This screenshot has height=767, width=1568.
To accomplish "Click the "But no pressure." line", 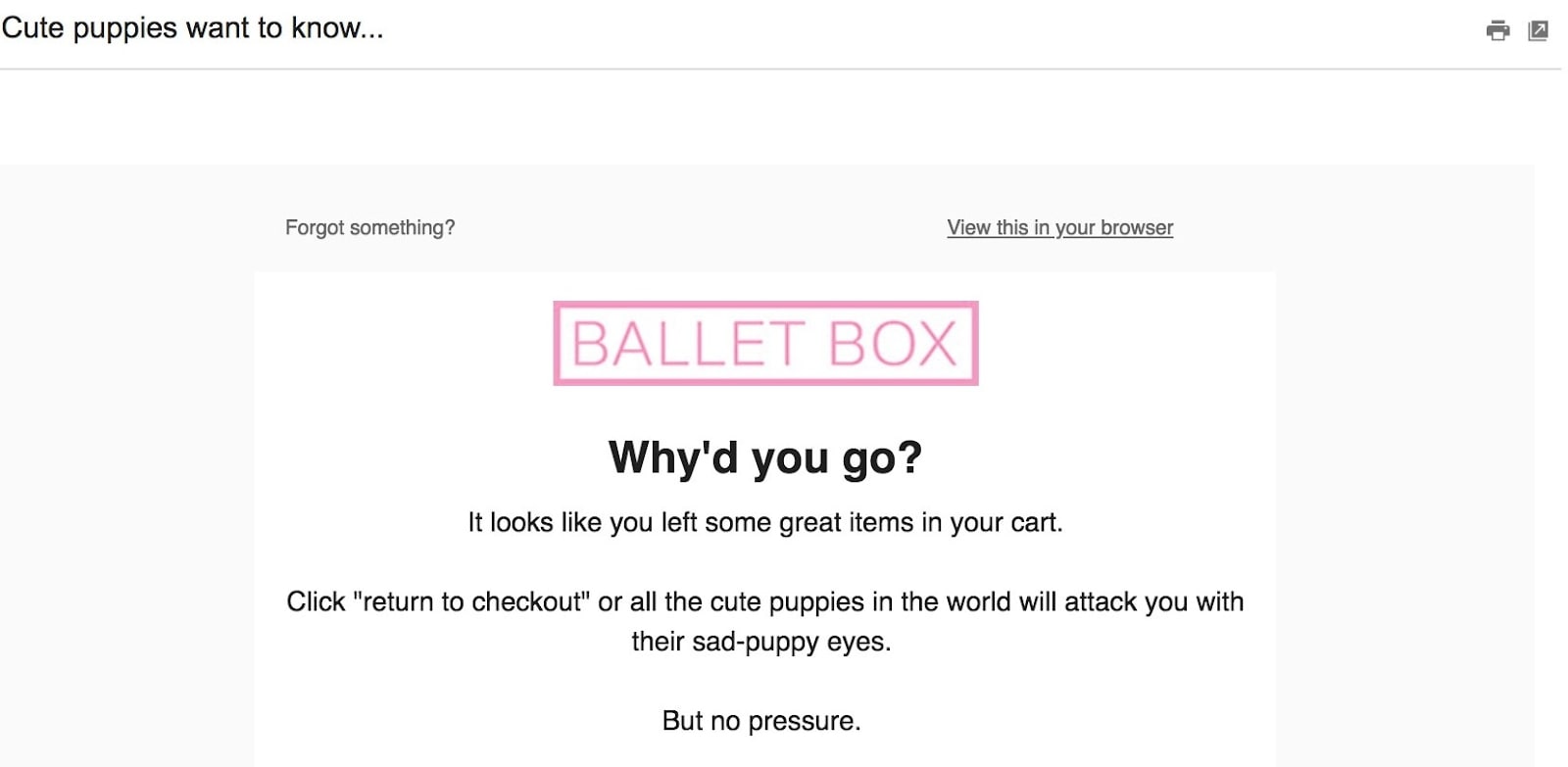I will tap(761, 721).
